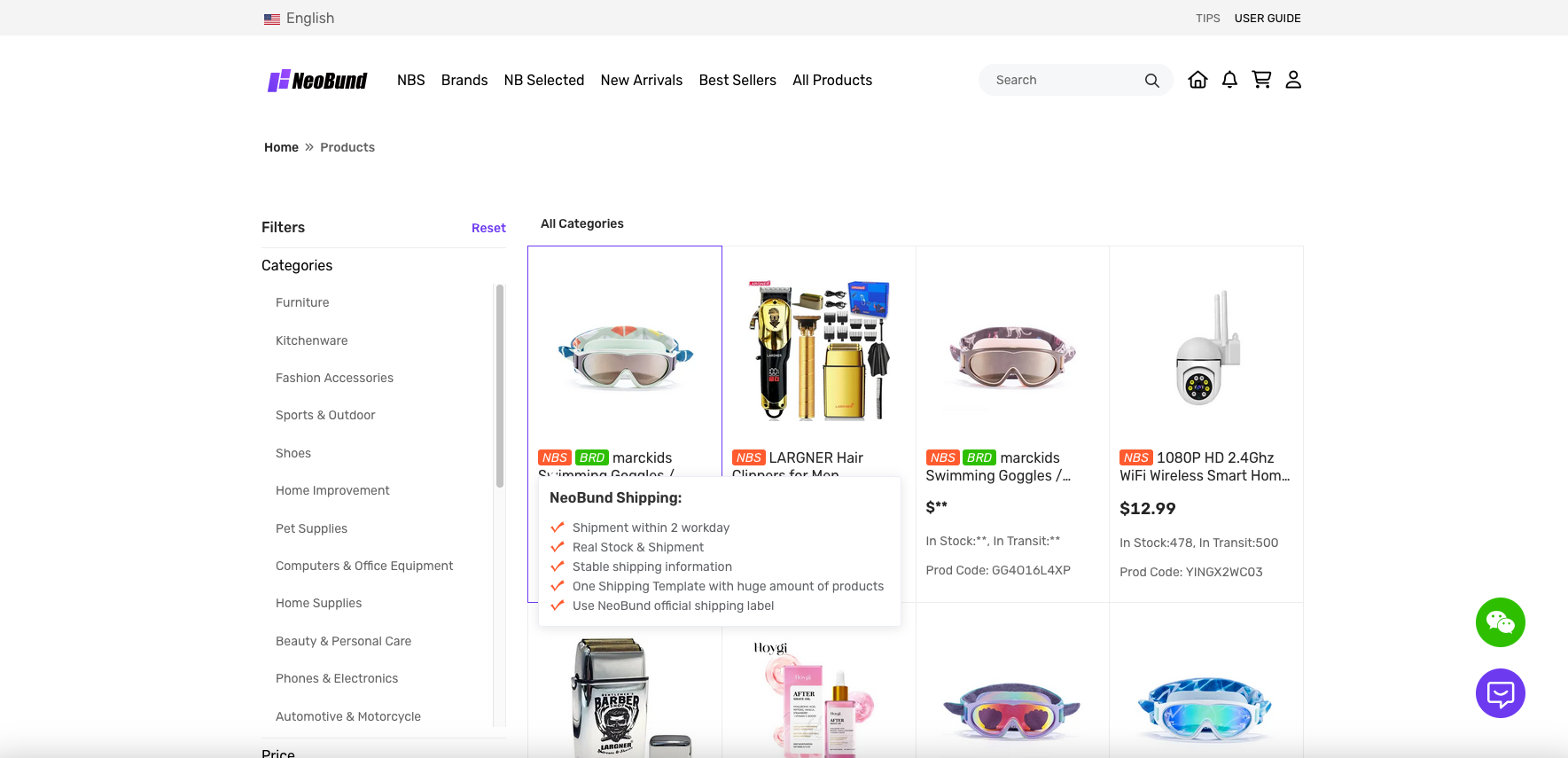The height and width of the screenshot is (758, 1568).
Task: Click the search magnifier icon
Action: click(1151, 81)
